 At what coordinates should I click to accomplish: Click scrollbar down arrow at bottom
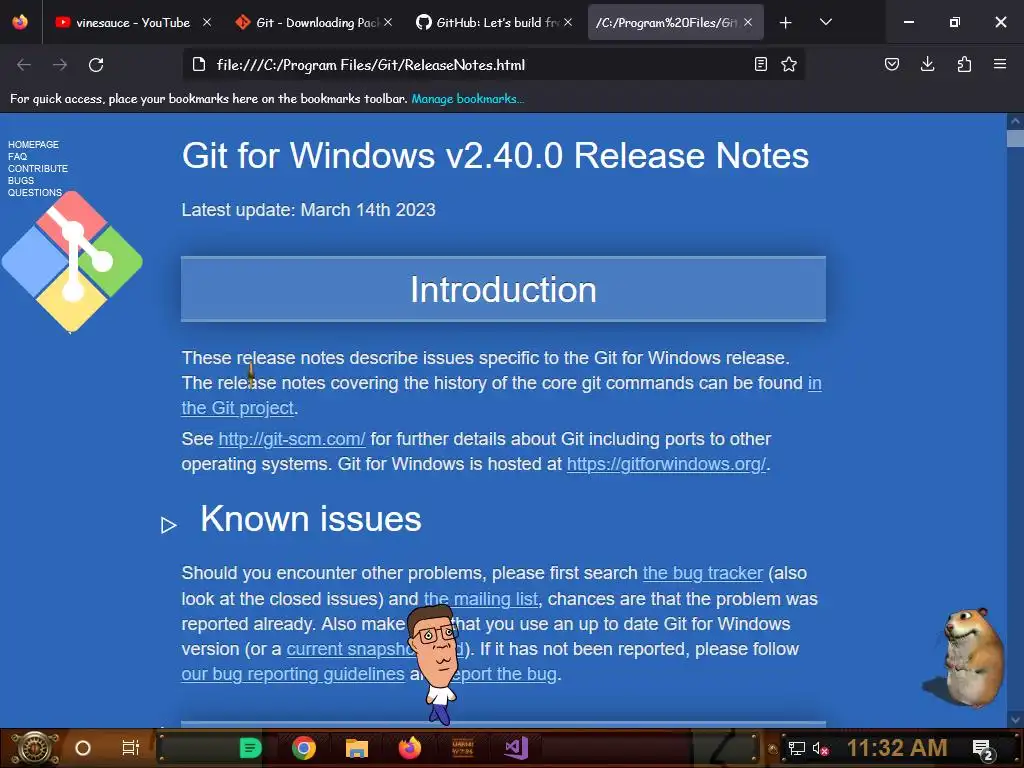[1015, 720]
